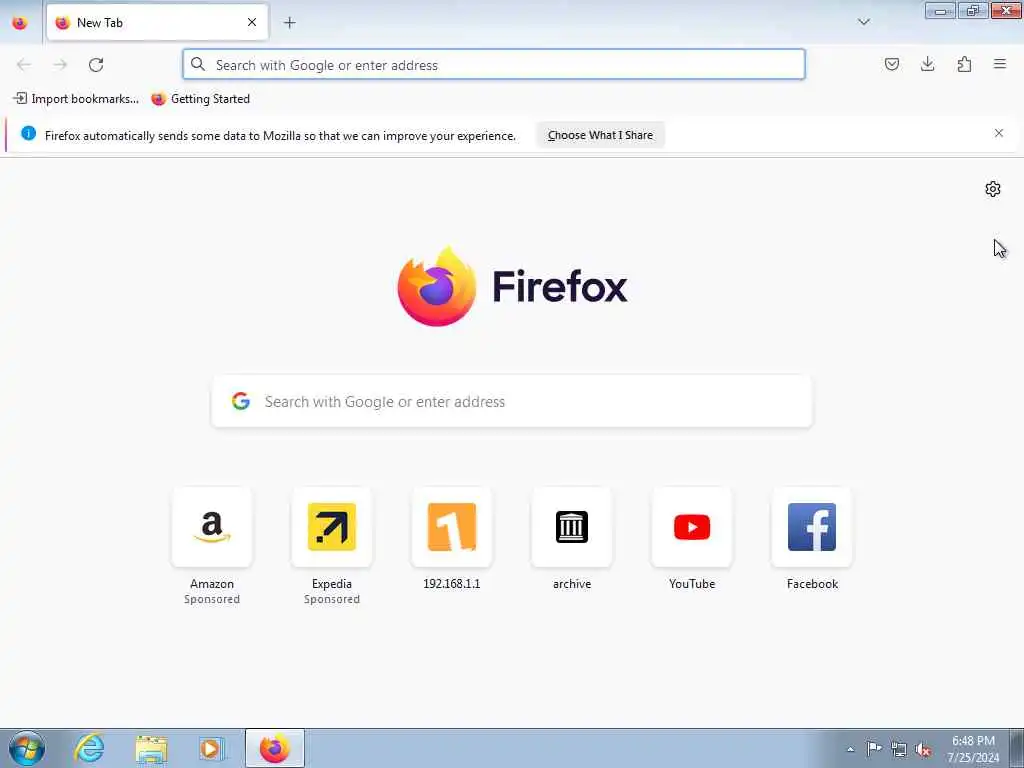1024x768 pixels.
Task: Open Windows Explorer folder in taskbar
Action: 152,748
